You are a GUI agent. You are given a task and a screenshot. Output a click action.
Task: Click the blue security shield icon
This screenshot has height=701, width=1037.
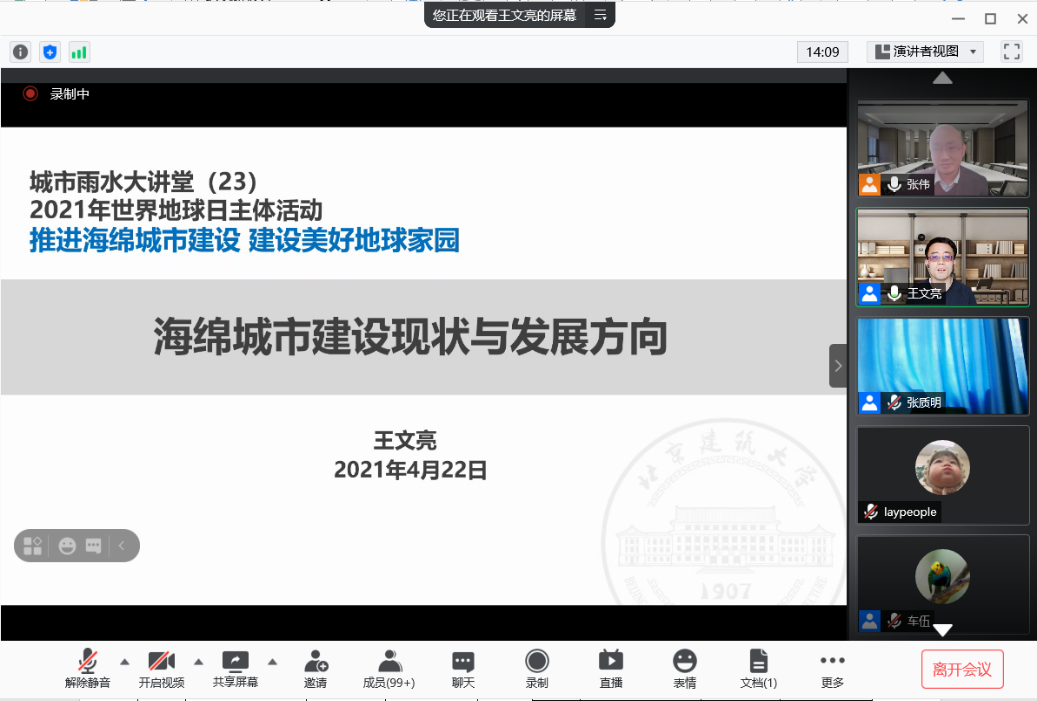49,52
